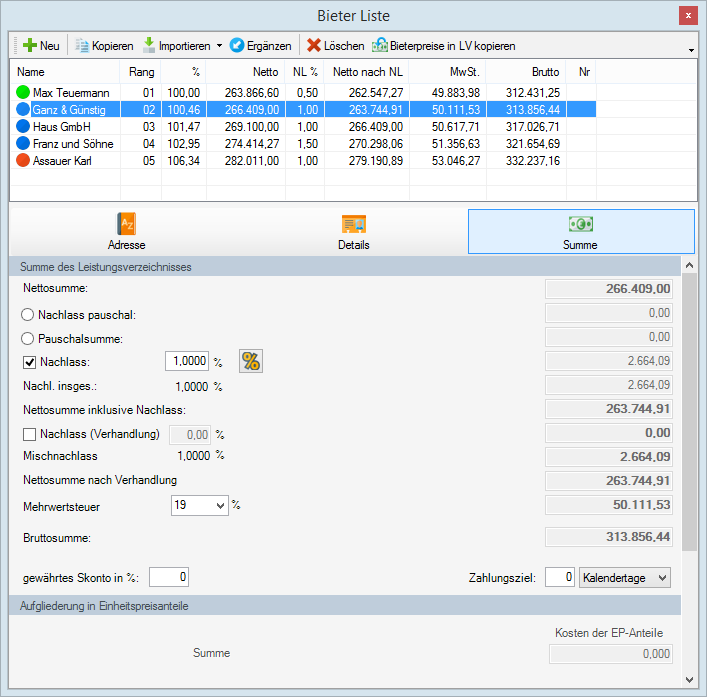Sort by the NL % column header

305,72
